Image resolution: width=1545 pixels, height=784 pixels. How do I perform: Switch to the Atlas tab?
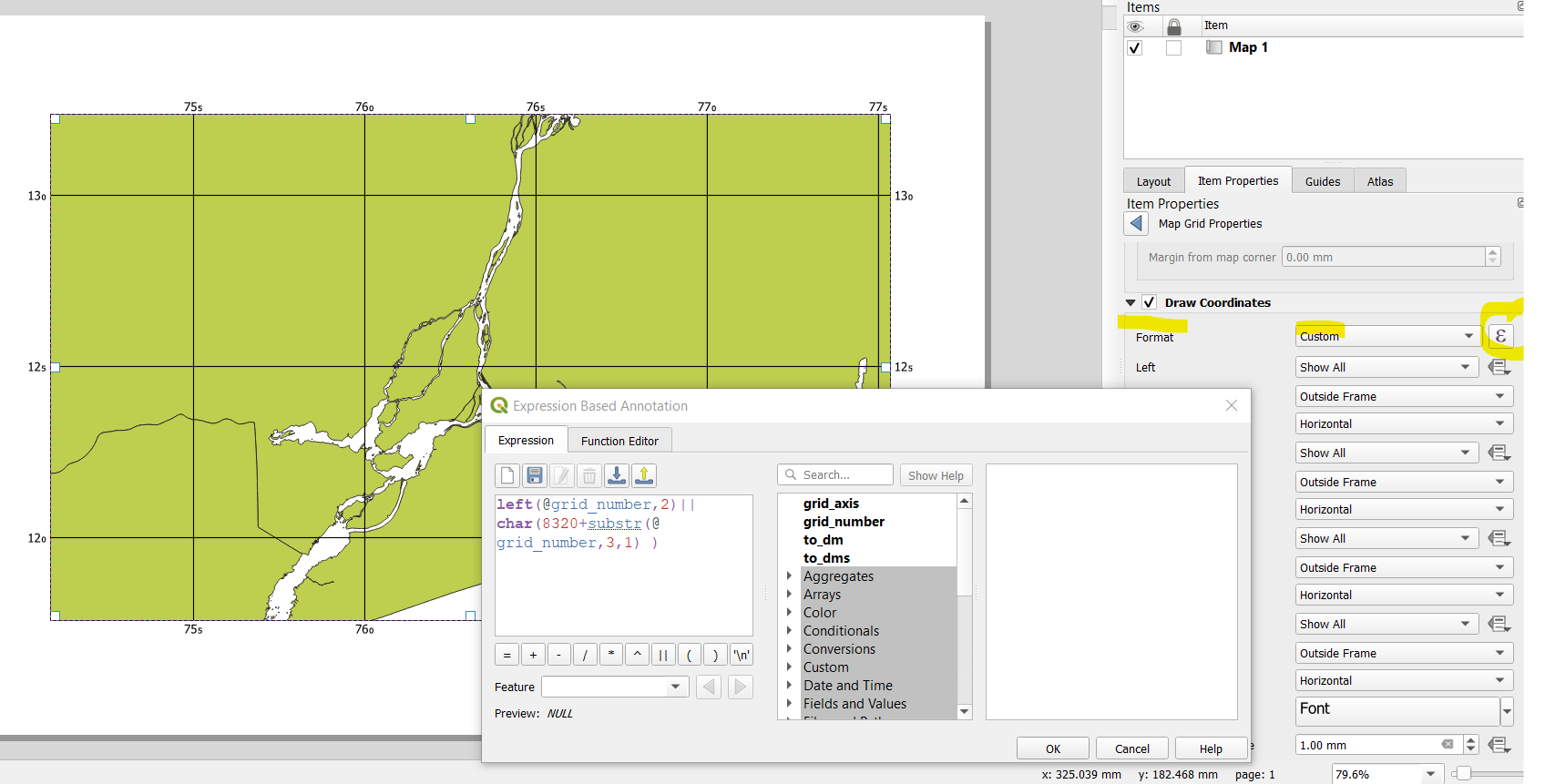tap(1380, 181)
